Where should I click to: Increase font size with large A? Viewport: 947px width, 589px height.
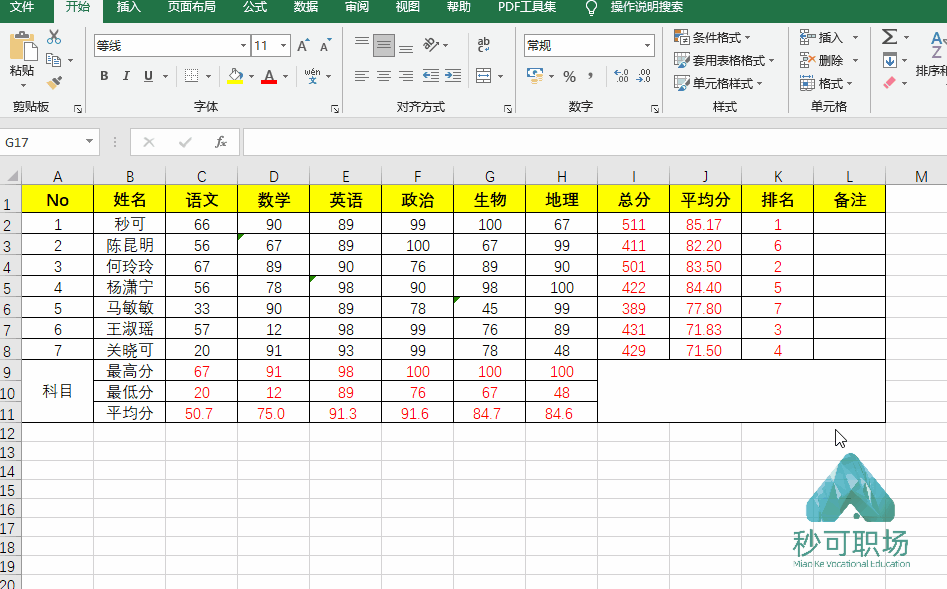click(x=303, y=45)
